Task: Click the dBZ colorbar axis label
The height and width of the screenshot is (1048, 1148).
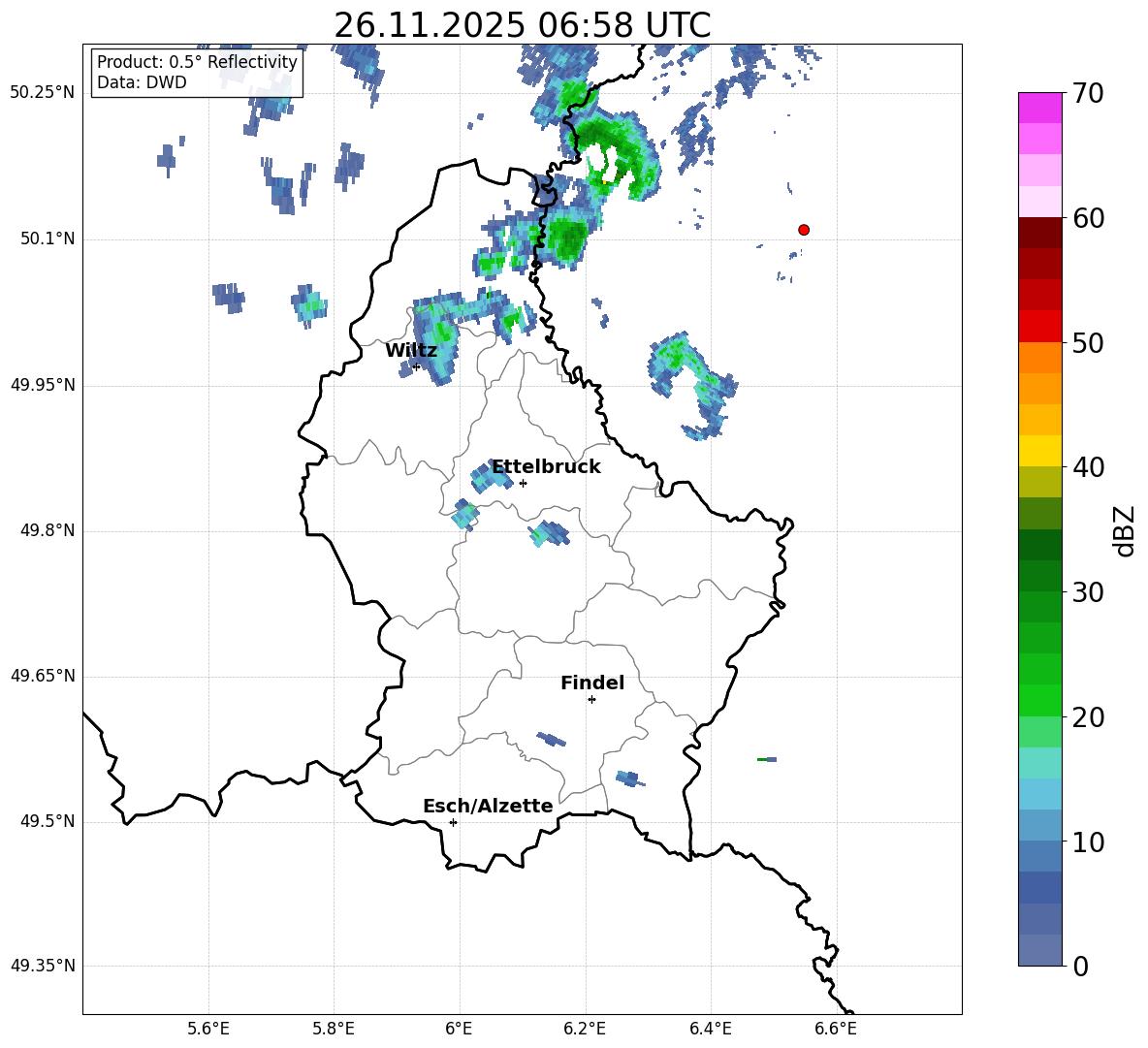Action: [1126, 530]
